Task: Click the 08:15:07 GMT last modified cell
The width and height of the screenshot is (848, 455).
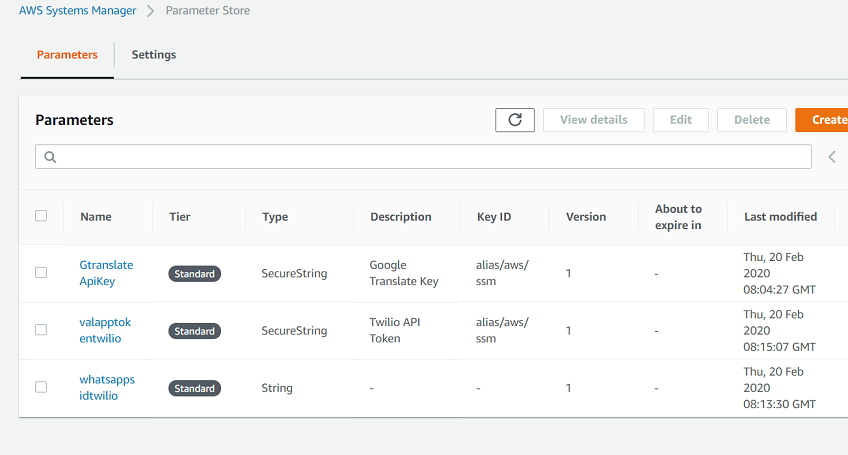Action: coord(779,331)
